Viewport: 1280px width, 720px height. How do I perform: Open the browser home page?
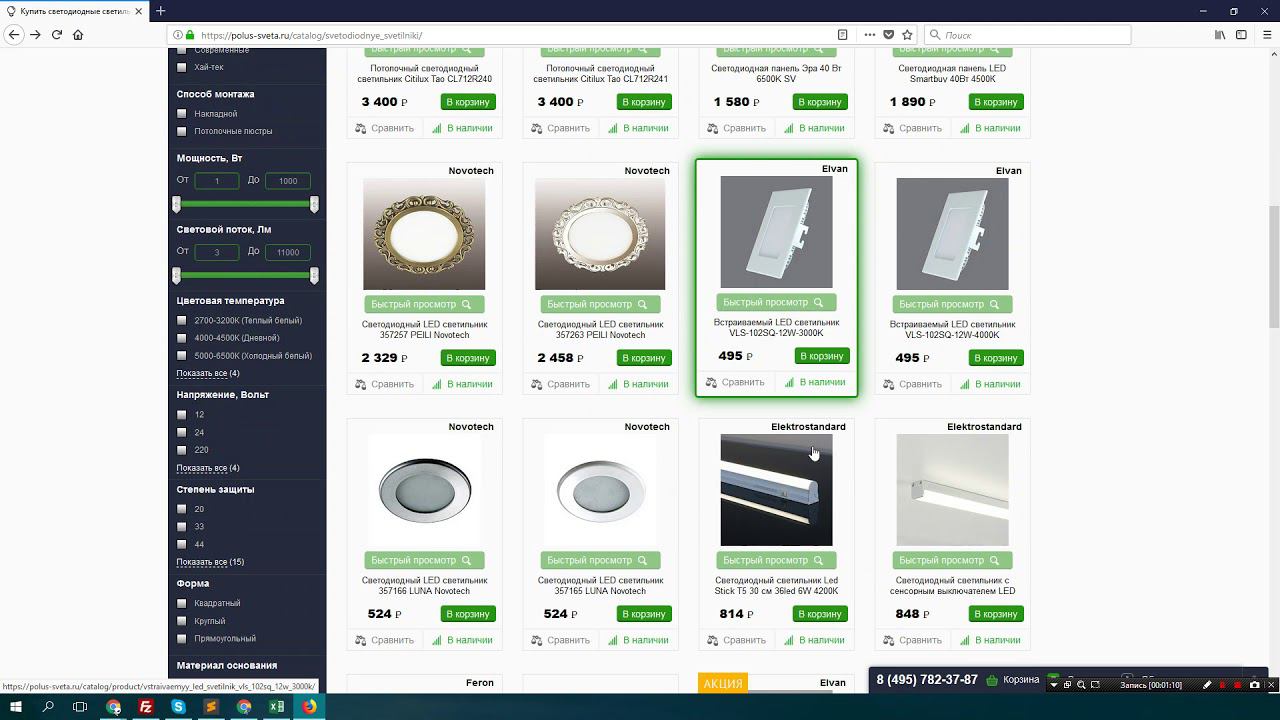[x=78, y=34]
